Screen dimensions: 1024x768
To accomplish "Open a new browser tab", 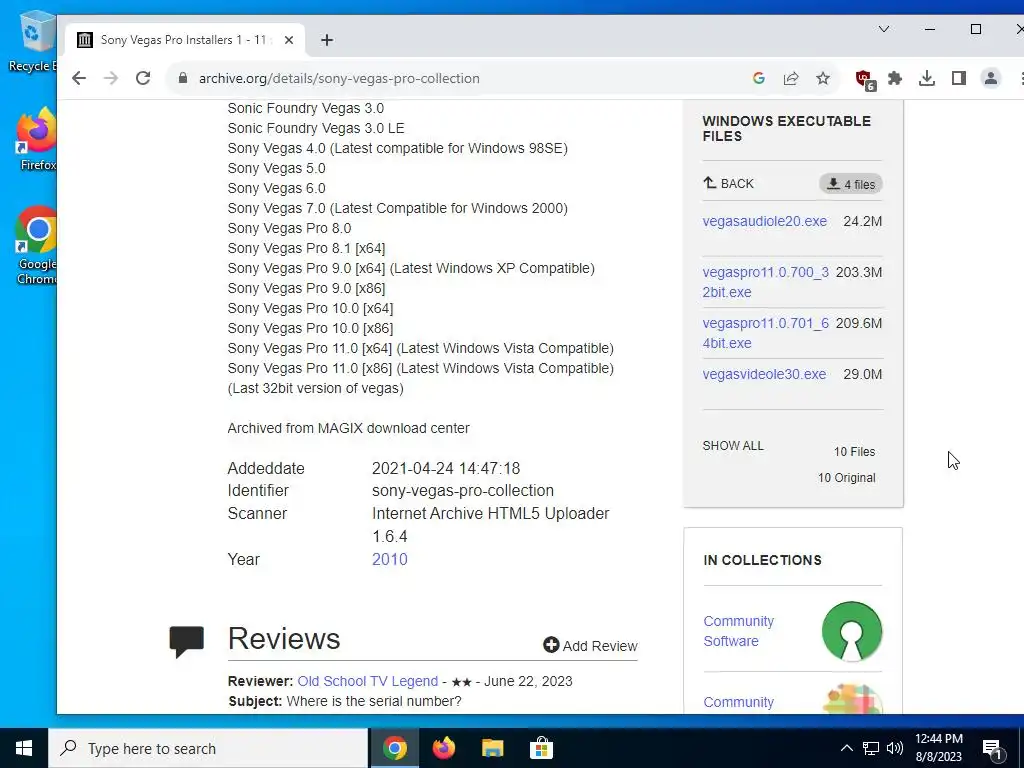I will click(327, 40).
